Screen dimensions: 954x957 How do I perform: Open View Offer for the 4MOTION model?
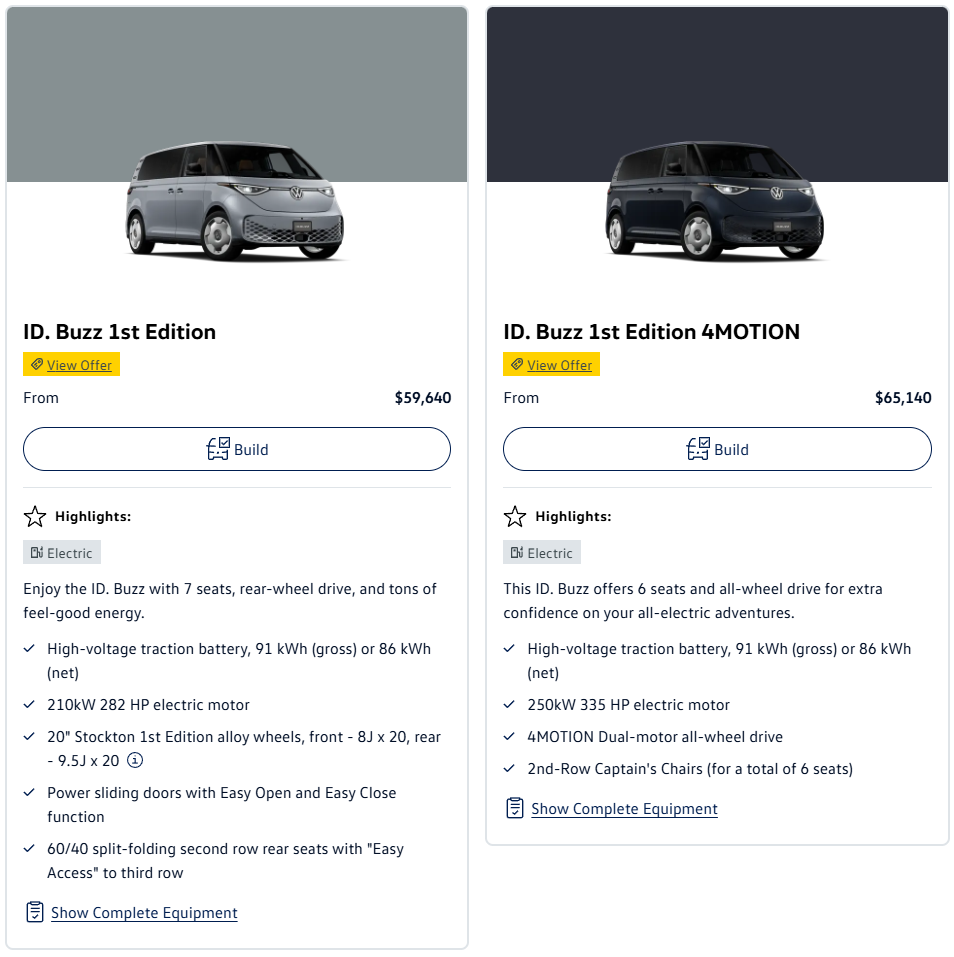click(x=559, y=365)
